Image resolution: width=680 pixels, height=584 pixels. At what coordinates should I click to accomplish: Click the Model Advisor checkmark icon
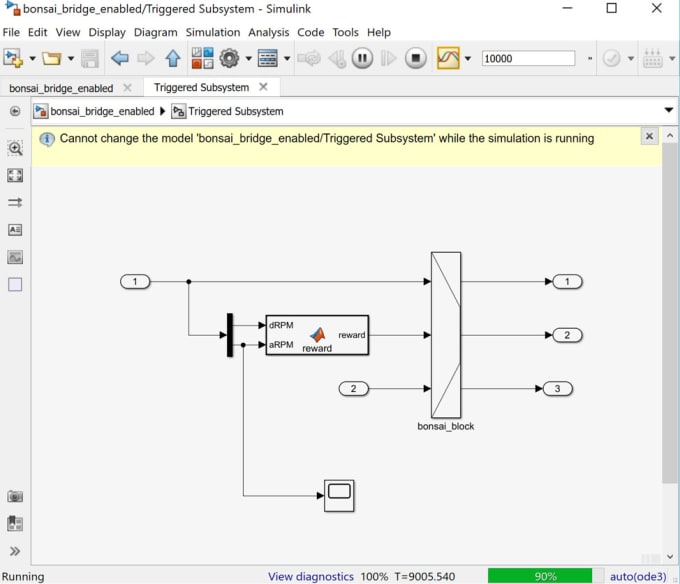pos(611,58)
